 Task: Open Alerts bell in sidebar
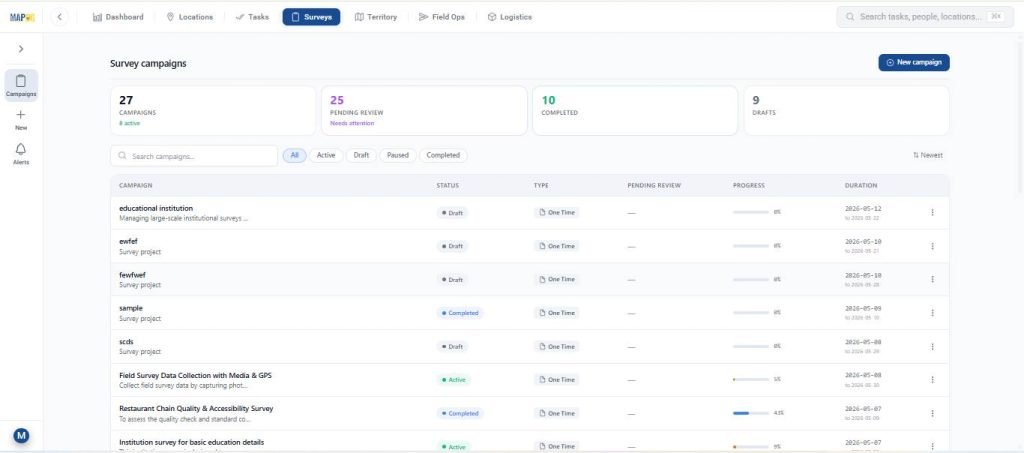pos(21,153)
